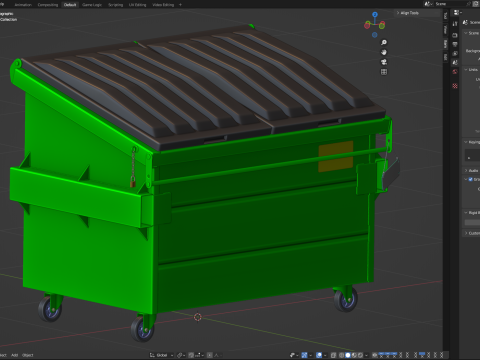The width and height of the screenshot is (480, 360).
Task: Open the properties editor type dropdown
Action: click(x=457, y=12)
